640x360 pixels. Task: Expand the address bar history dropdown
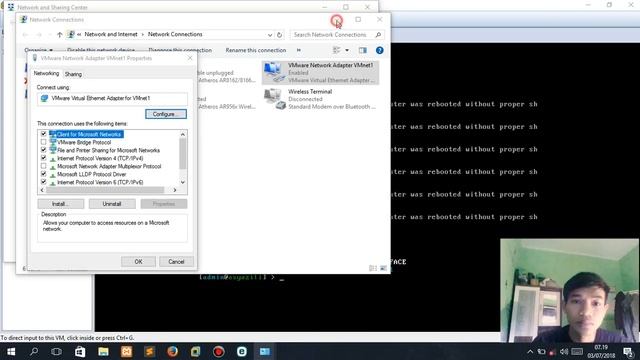270,35
